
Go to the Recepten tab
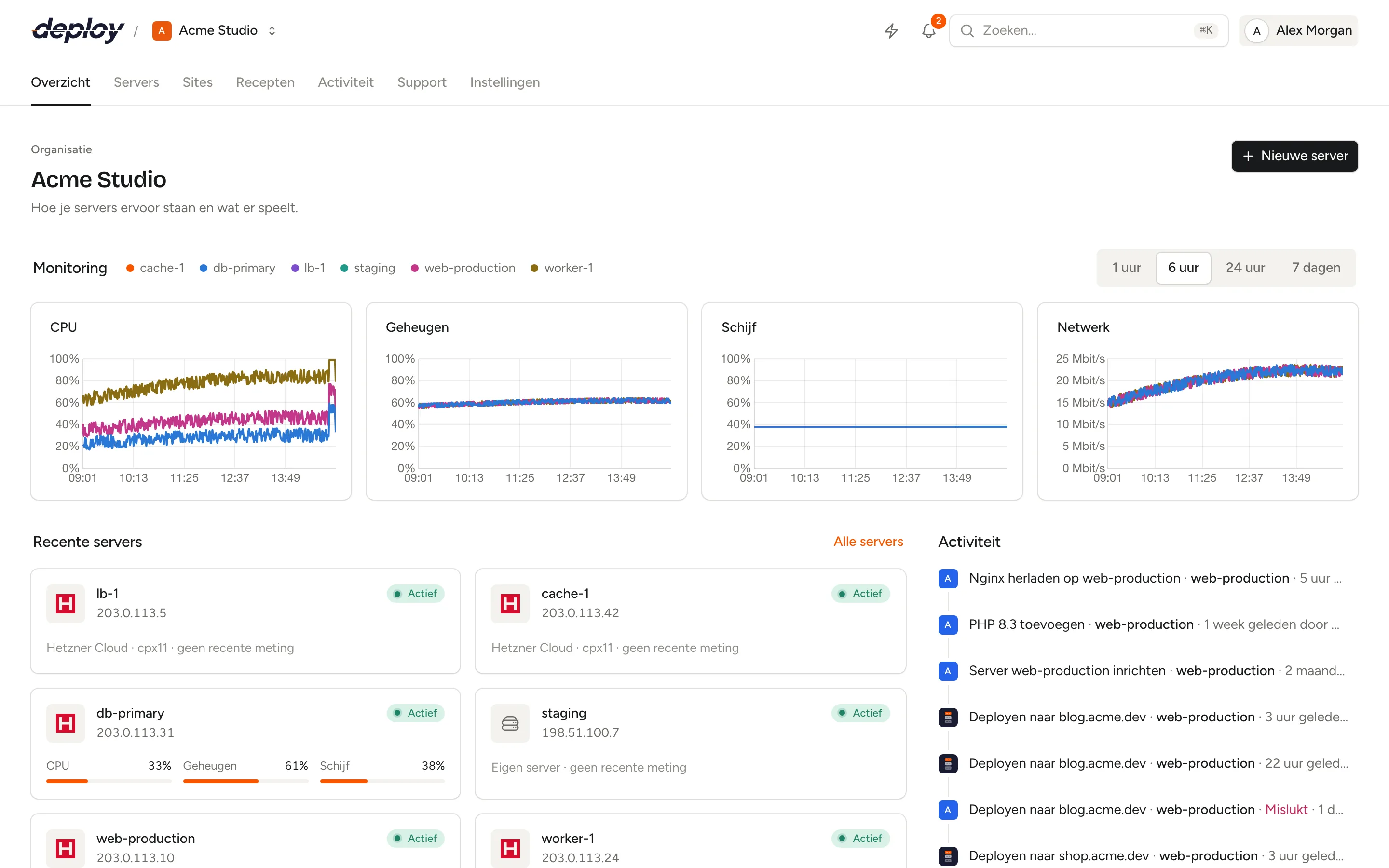(265, 82)
